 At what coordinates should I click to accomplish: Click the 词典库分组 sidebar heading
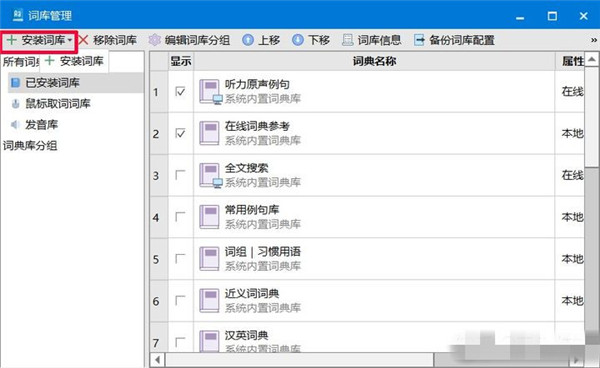click(x=30, y=145)
